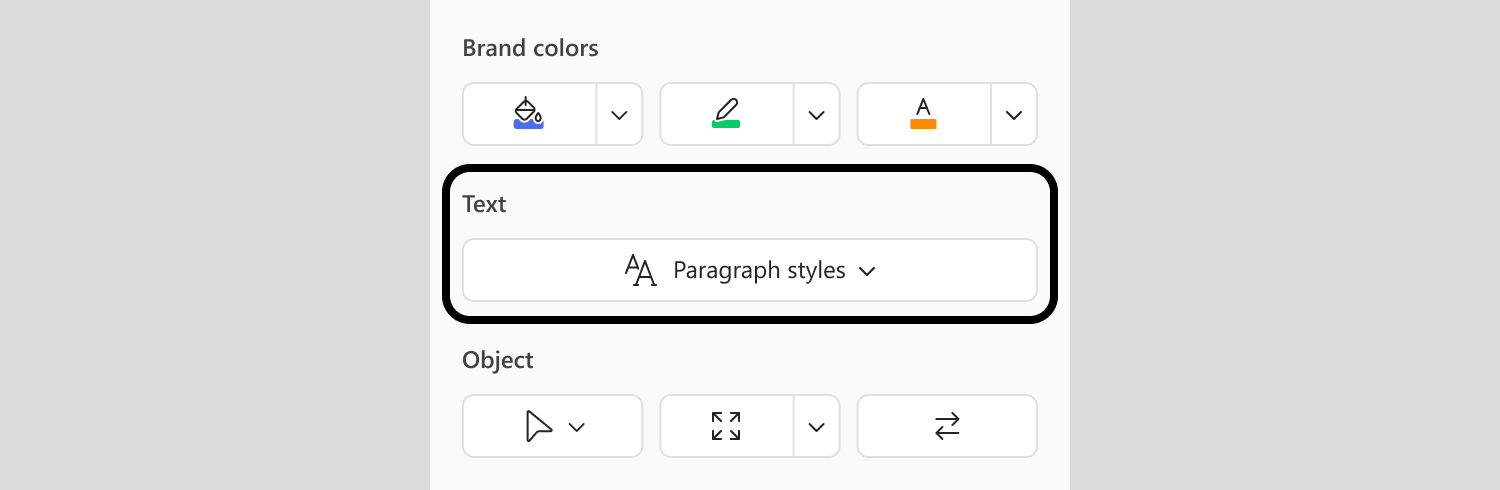
Task: Click the blue color bar under paint bucket
Action: tap(528, 124)
